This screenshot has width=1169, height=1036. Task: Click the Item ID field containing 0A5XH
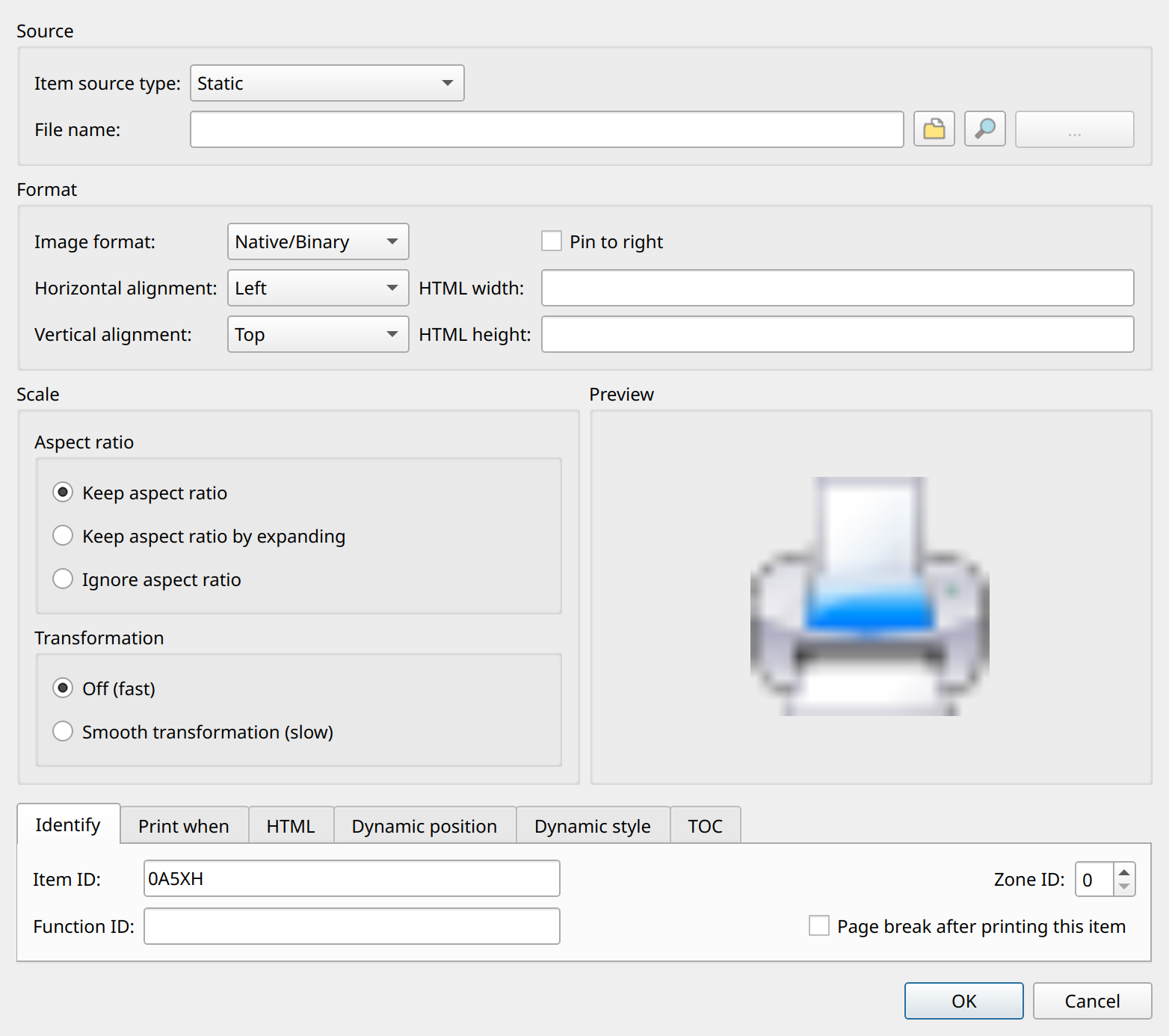(352, 878)
